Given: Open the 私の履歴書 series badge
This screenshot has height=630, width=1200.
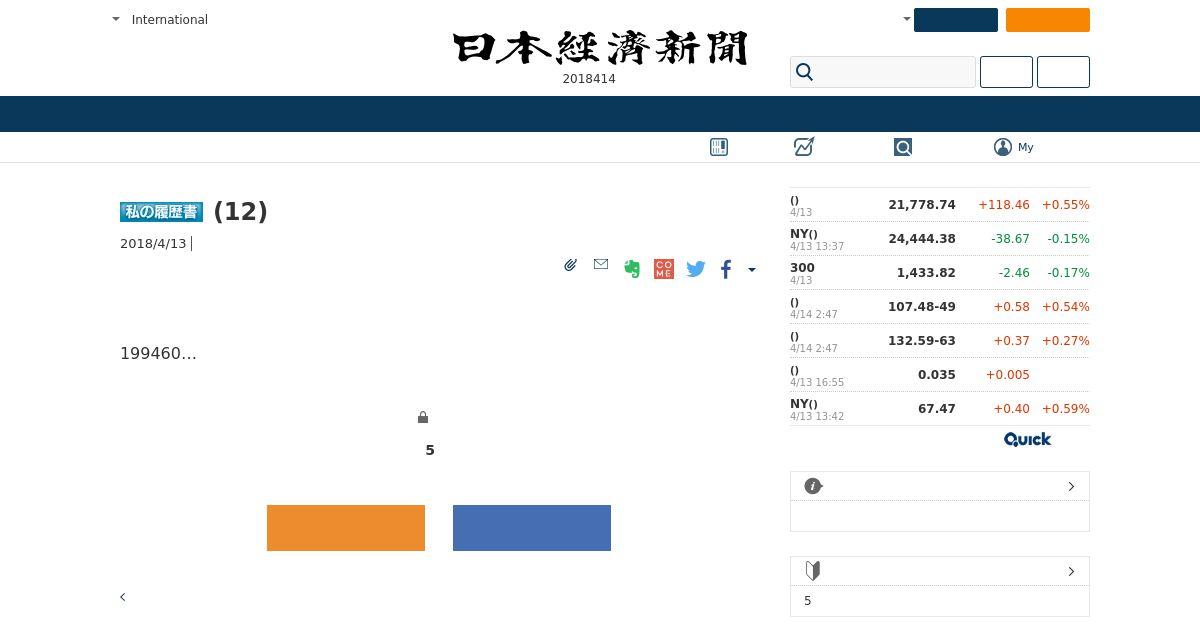Looking at the screenshot, I should [162, 212].
